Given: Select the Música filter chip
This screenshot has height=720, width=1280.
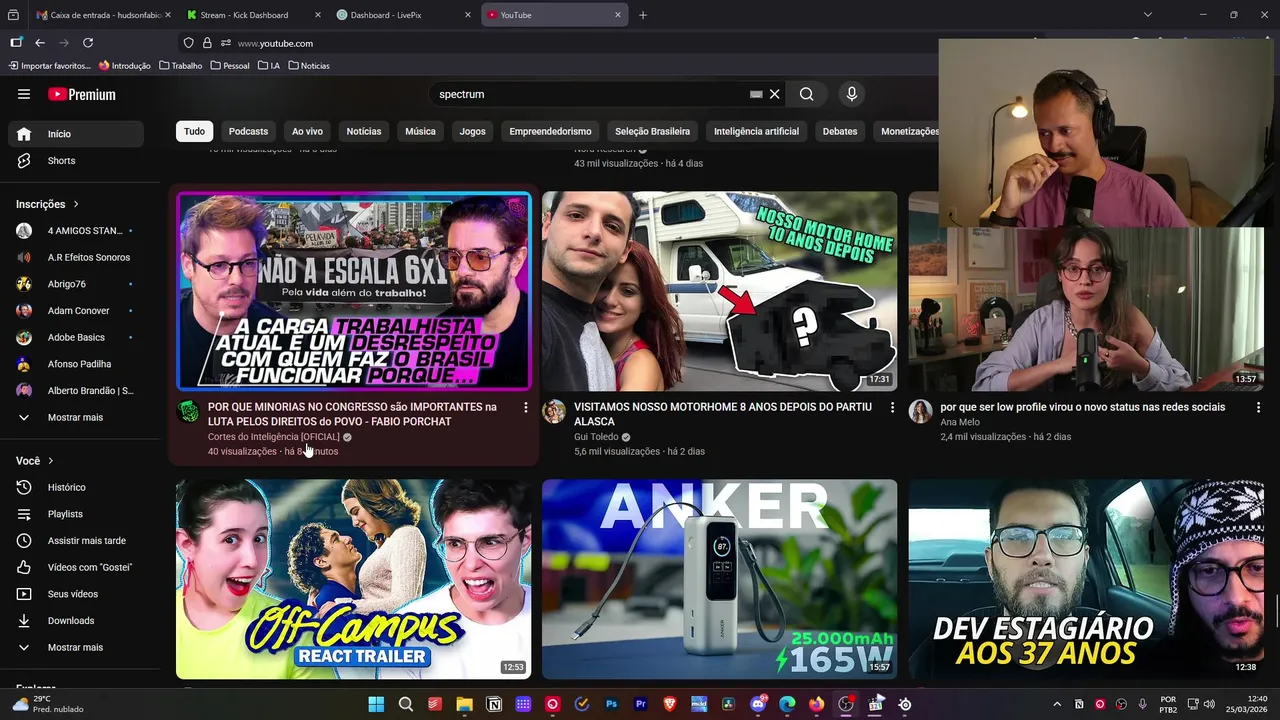Looking at the screenshot, I should pyautogui.click(x=420, y=131).
